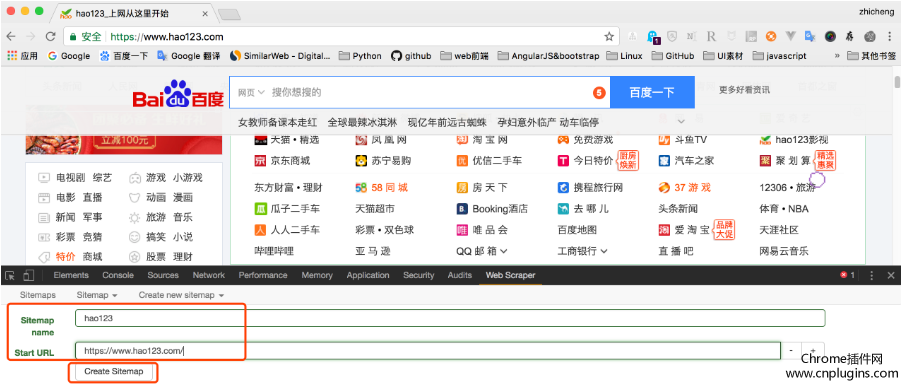Open the color wheel camera extension icon
This screenshot has height=386, width=903.
pyautogui.click(x=830, y=36)
